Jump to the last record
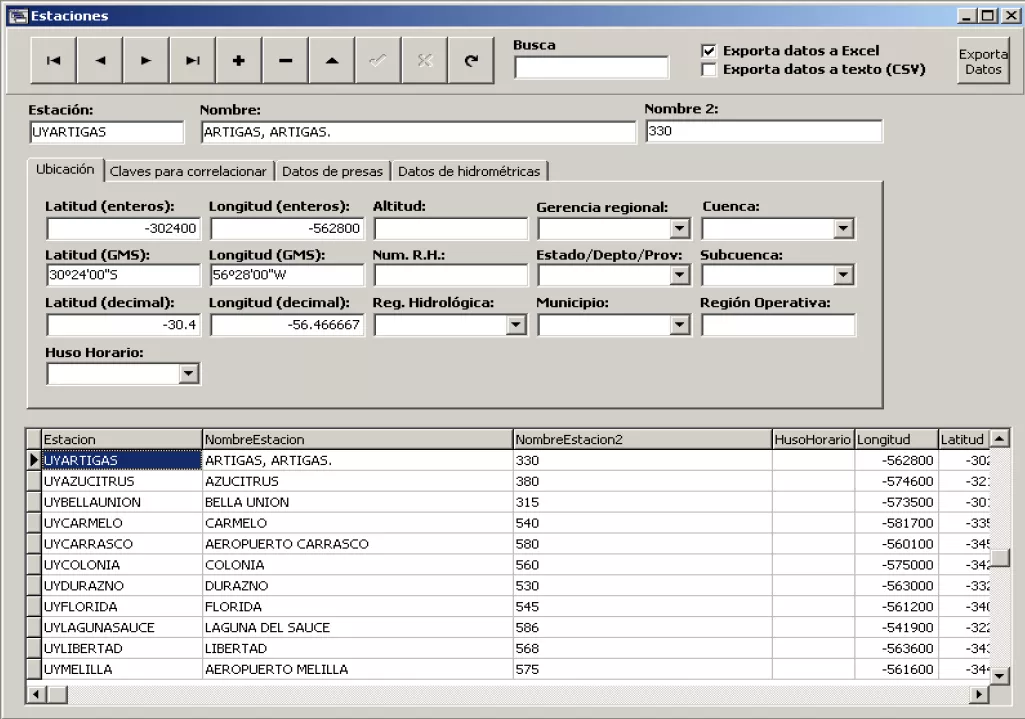 (193, 60)
